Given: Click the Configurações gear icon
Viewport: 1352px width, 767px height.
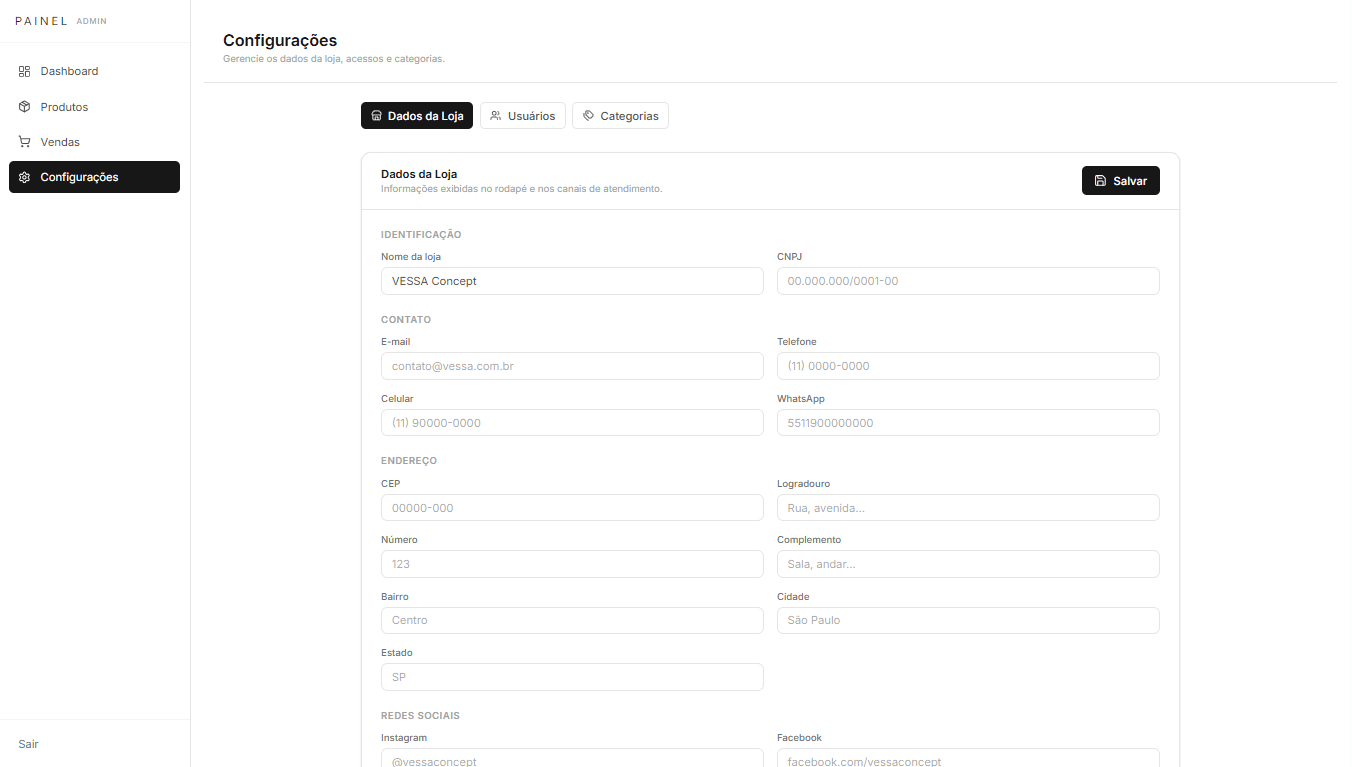Looking at the screenshot, I should pyautogui.click(x=24, y=177).
